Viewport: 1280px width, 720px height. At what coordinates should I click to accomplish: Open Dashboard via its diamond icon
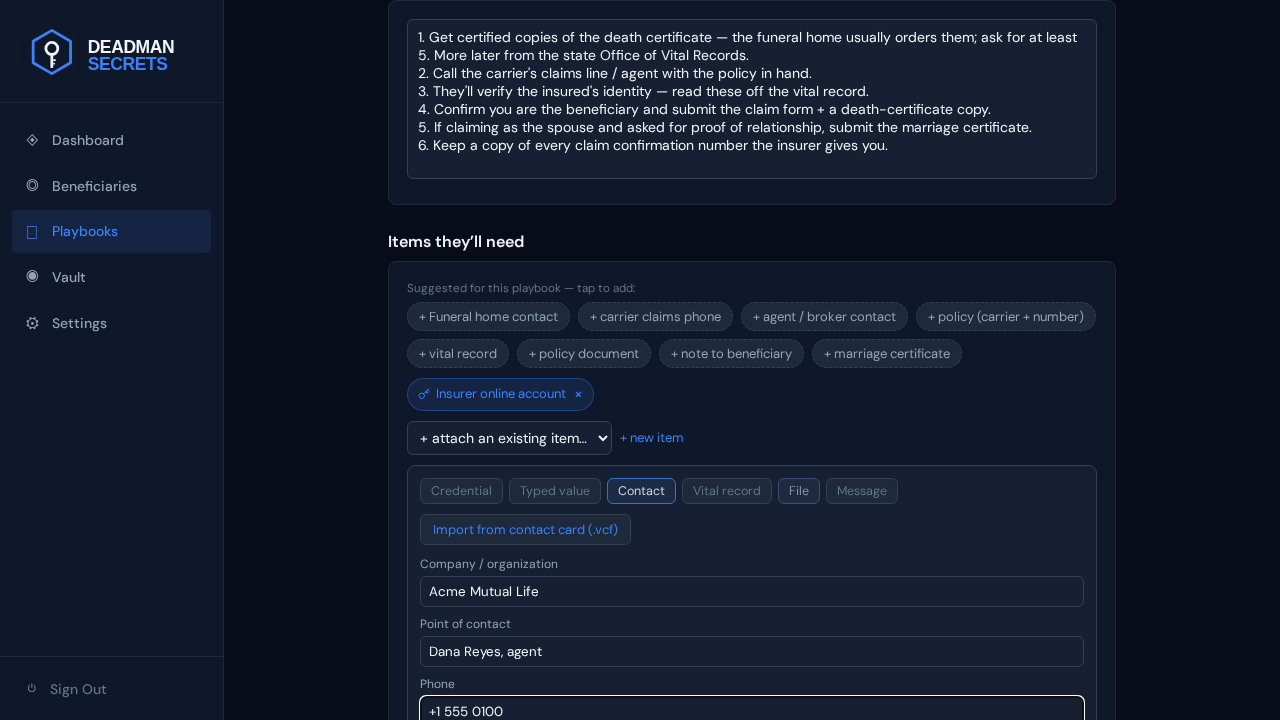32,140
